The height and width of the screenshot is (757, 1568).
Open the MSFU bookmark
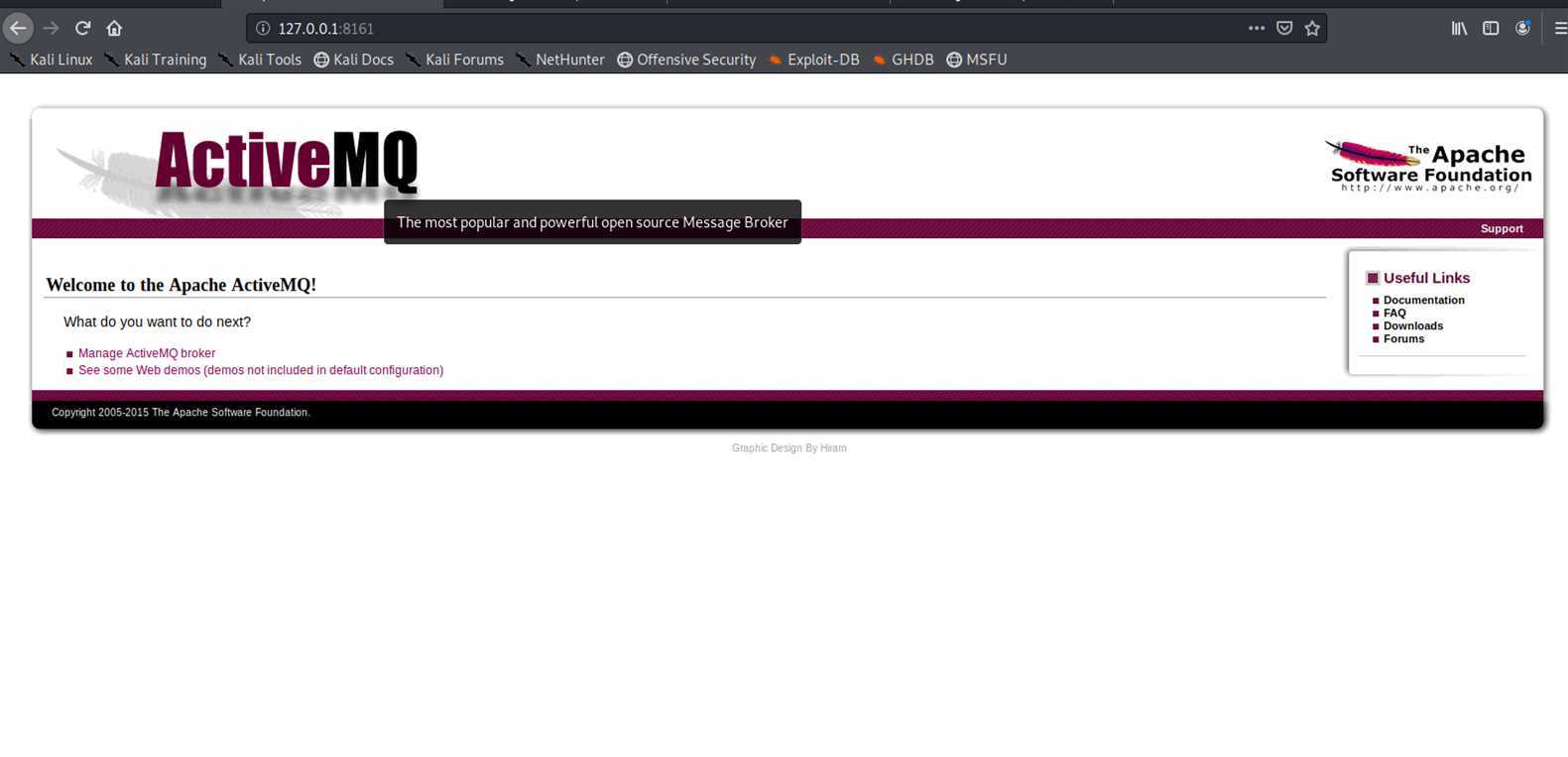click(x=976, y=60)
